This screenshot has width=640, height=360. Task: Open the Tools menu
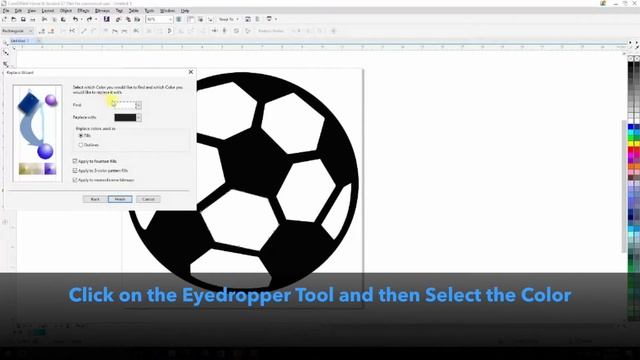coord(149,11)
